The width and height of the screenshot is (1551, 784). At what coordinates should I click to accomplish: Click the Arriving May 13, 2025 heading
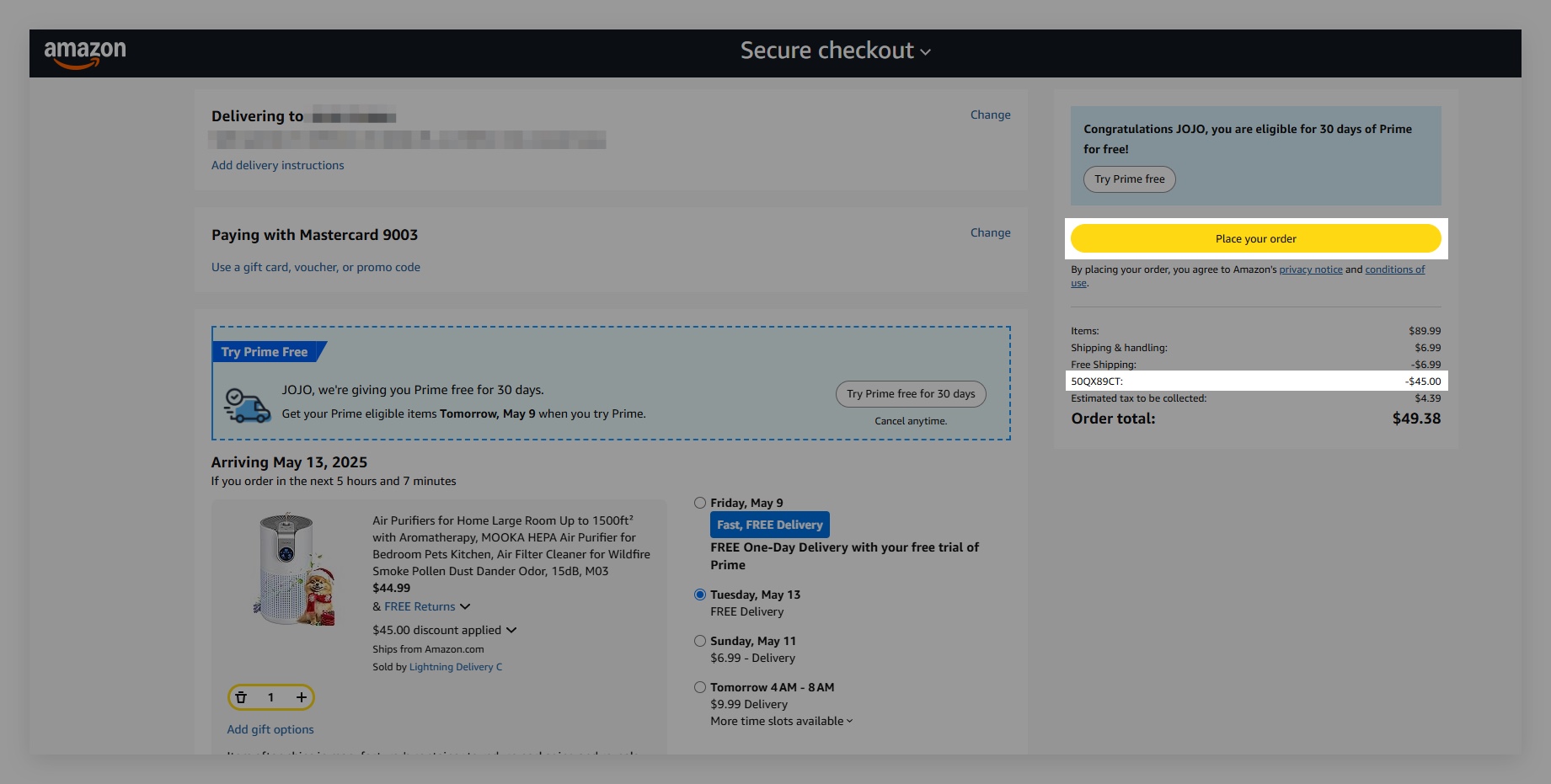(x=289, y=462)
